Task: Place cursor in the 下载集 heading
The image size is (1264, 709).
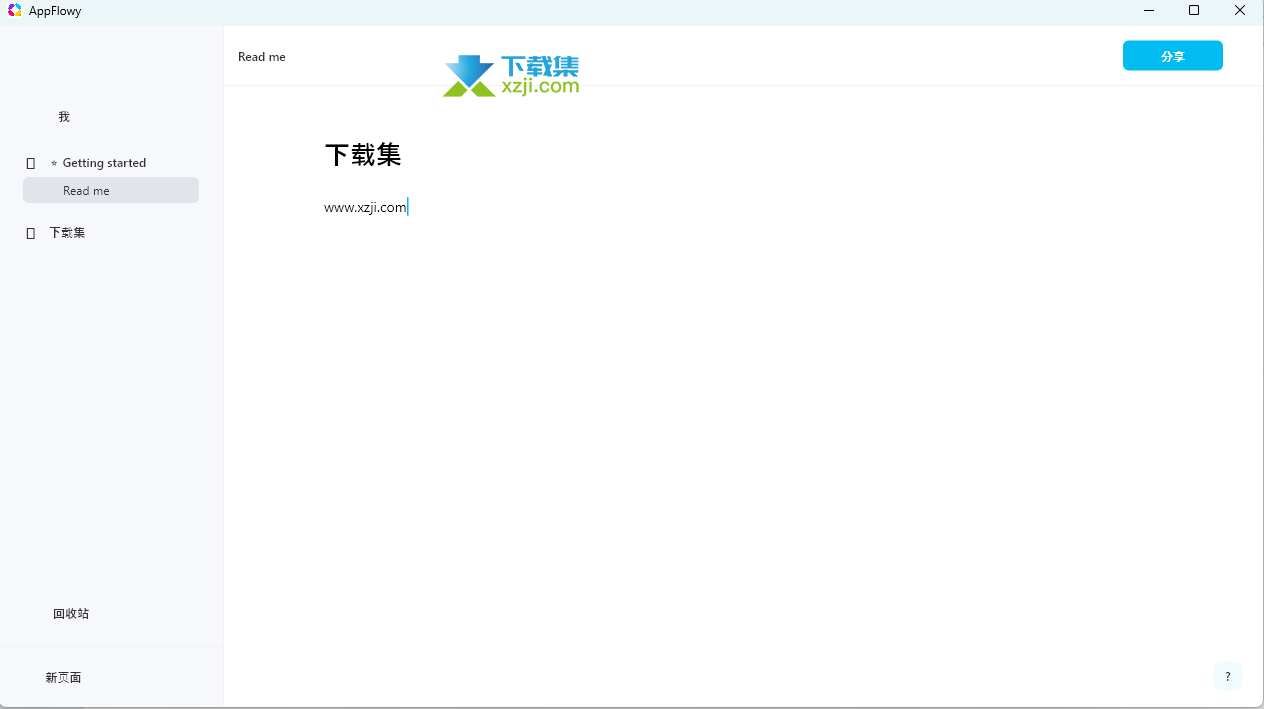Action: pyautogui.click(x=363, y=155)
